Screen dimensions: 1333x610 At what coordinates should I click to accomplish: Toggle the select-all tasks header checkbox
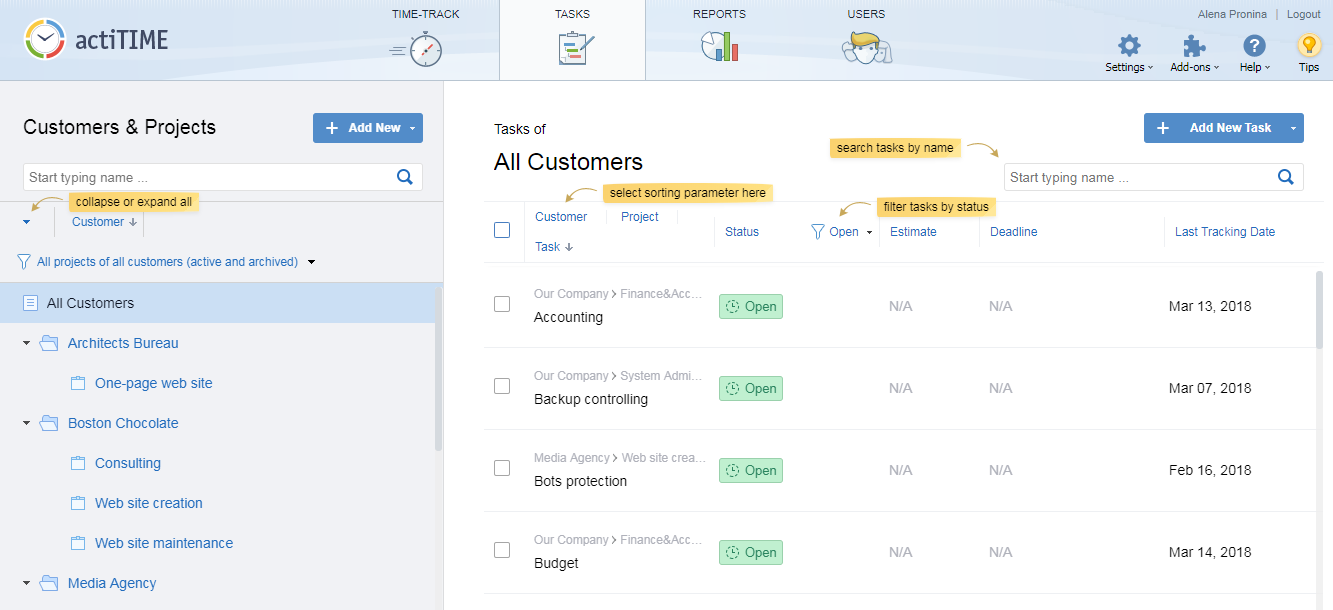pyautogui.click(x=502, y=230)
